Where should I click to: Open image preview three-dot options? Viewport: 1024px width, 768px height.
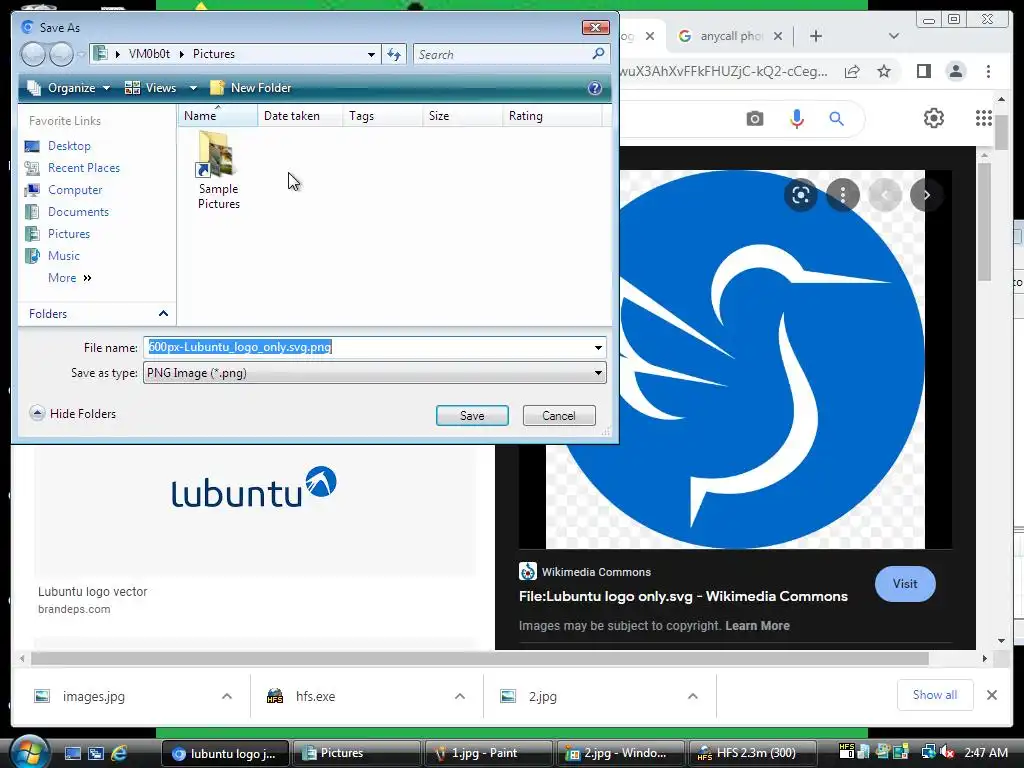pyautogui.click(x=843, y=195)
